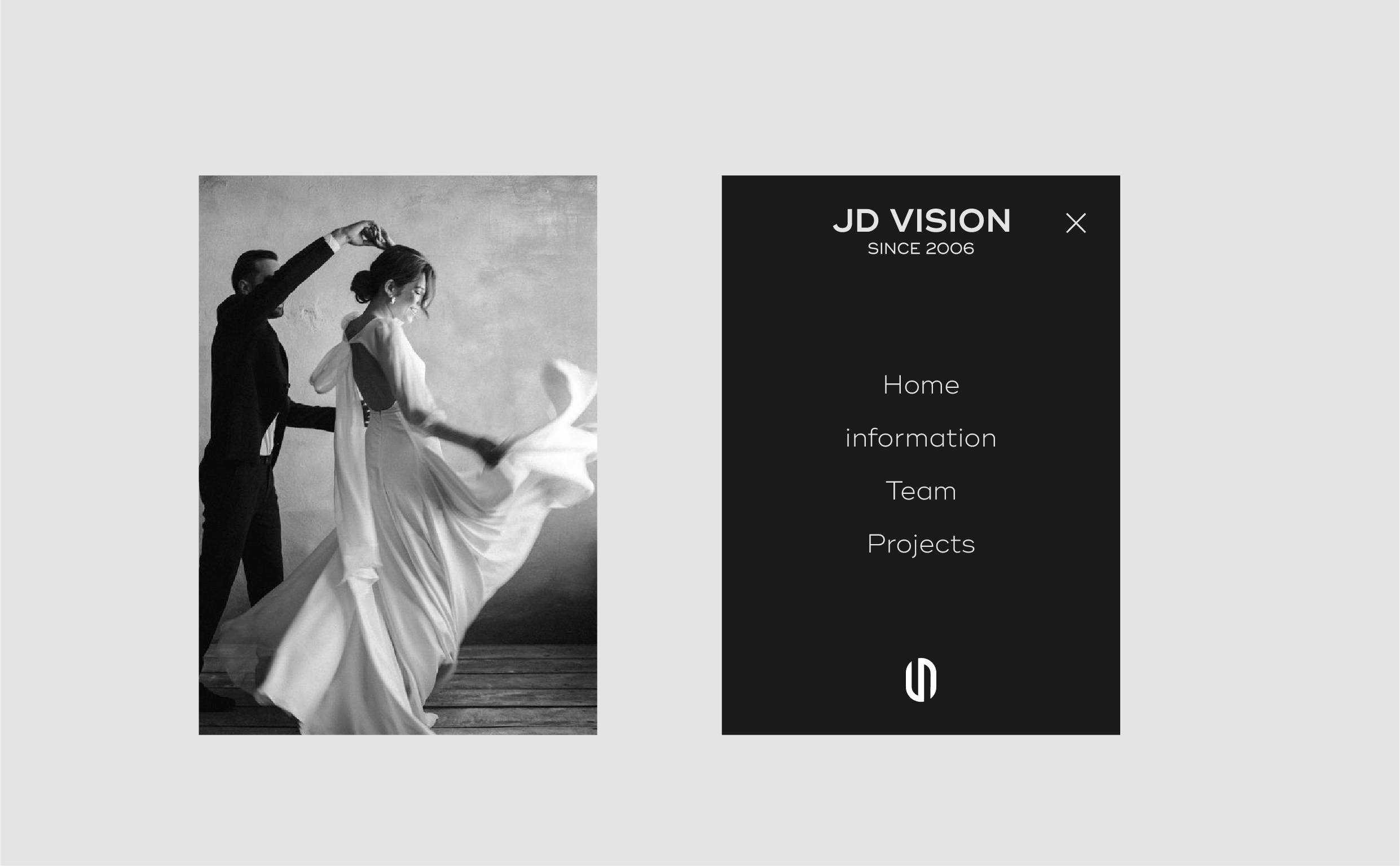Select the Team menu entry
Screen dimensions: 1400x866
coord(921,491)
